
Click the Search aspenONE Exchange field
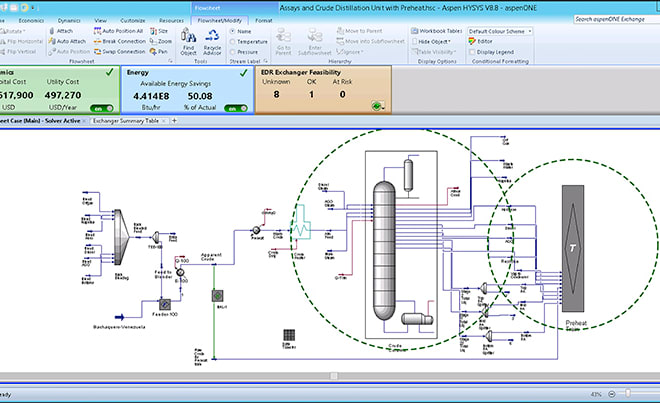pyautogui.click(x=617, y=19)
